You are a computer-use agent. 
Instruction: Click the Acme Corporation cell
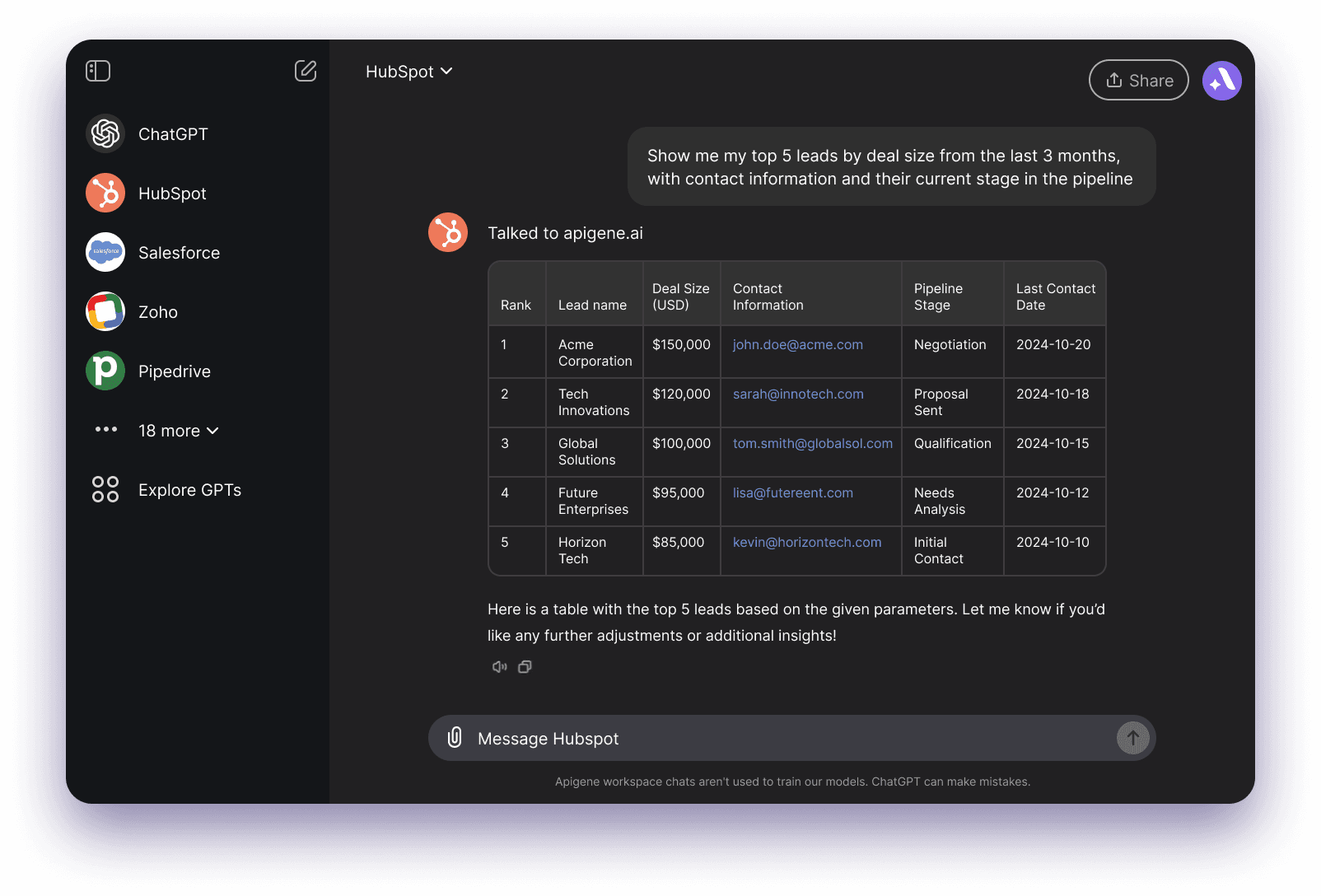(x=595, y=352)
